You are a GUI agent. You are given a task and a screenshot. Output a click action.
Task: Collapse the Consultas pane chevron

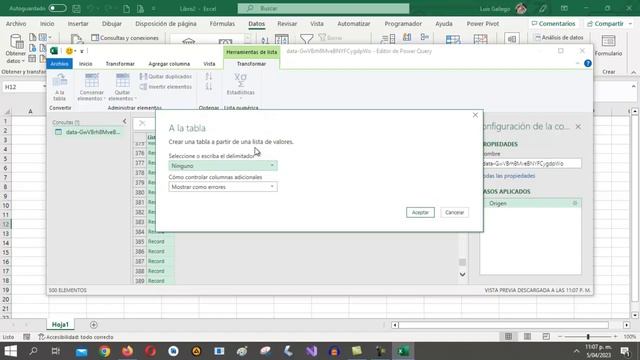(x=124, y=122)
